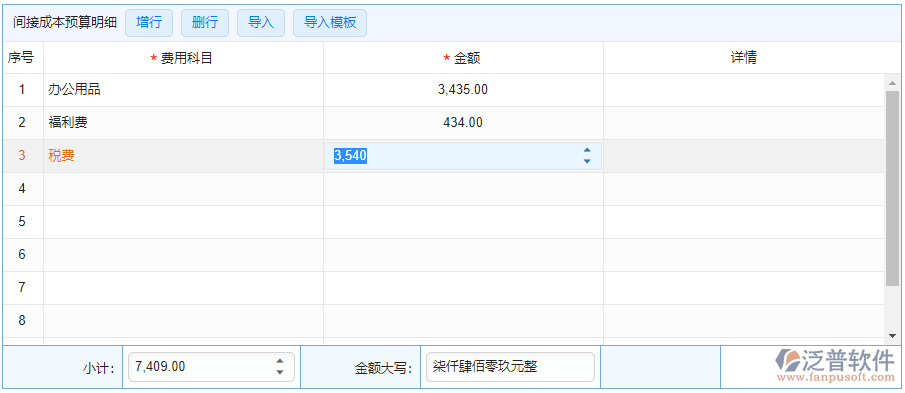
Task: Increase the 税费 amount with up arrow
Action: click(x=587, y=151)
